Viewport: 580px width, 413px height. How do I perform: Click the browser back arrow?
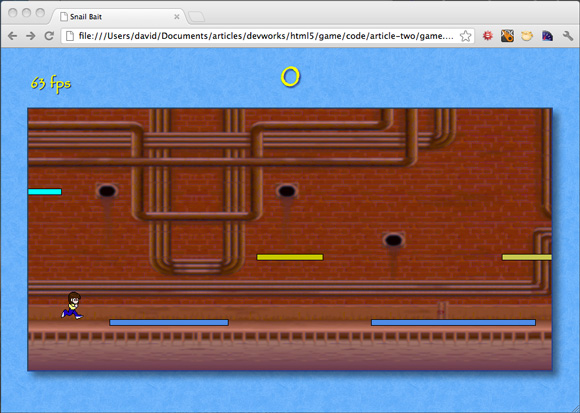[13, 36]
